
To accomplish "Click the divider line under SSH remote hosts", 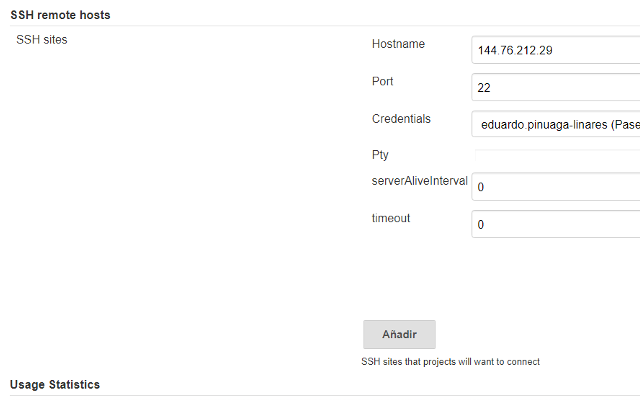I will coord(325,25).
